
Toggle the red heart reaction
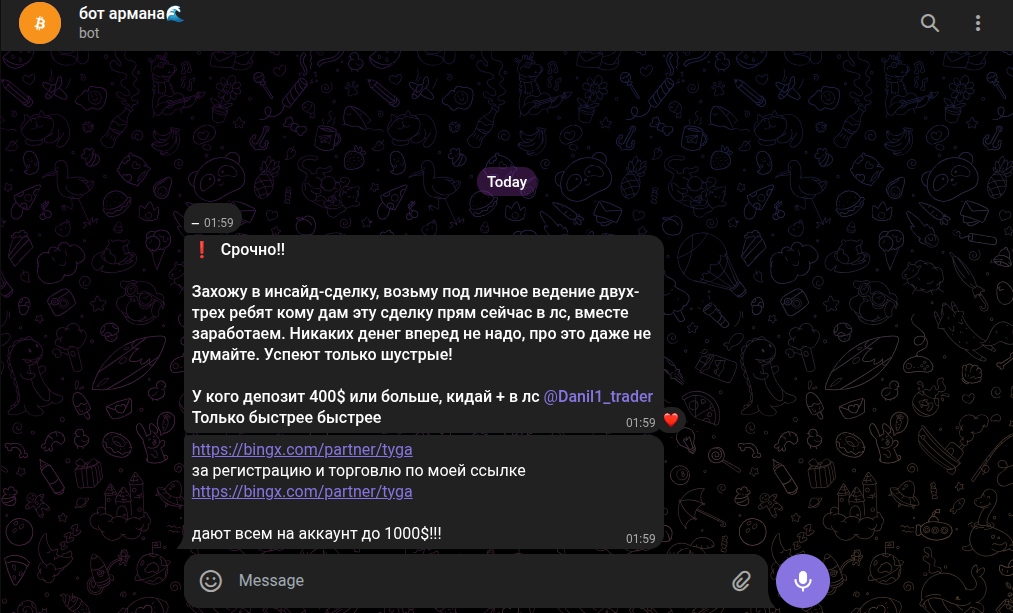tap(671, 420)
